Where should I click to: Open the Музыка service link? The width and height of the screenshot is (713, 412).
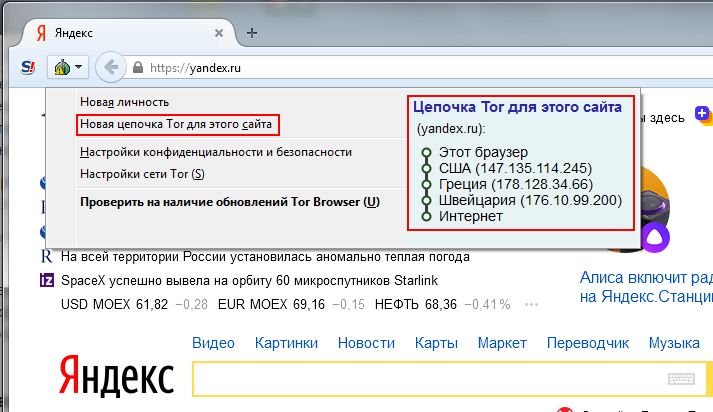pos(674,343)
